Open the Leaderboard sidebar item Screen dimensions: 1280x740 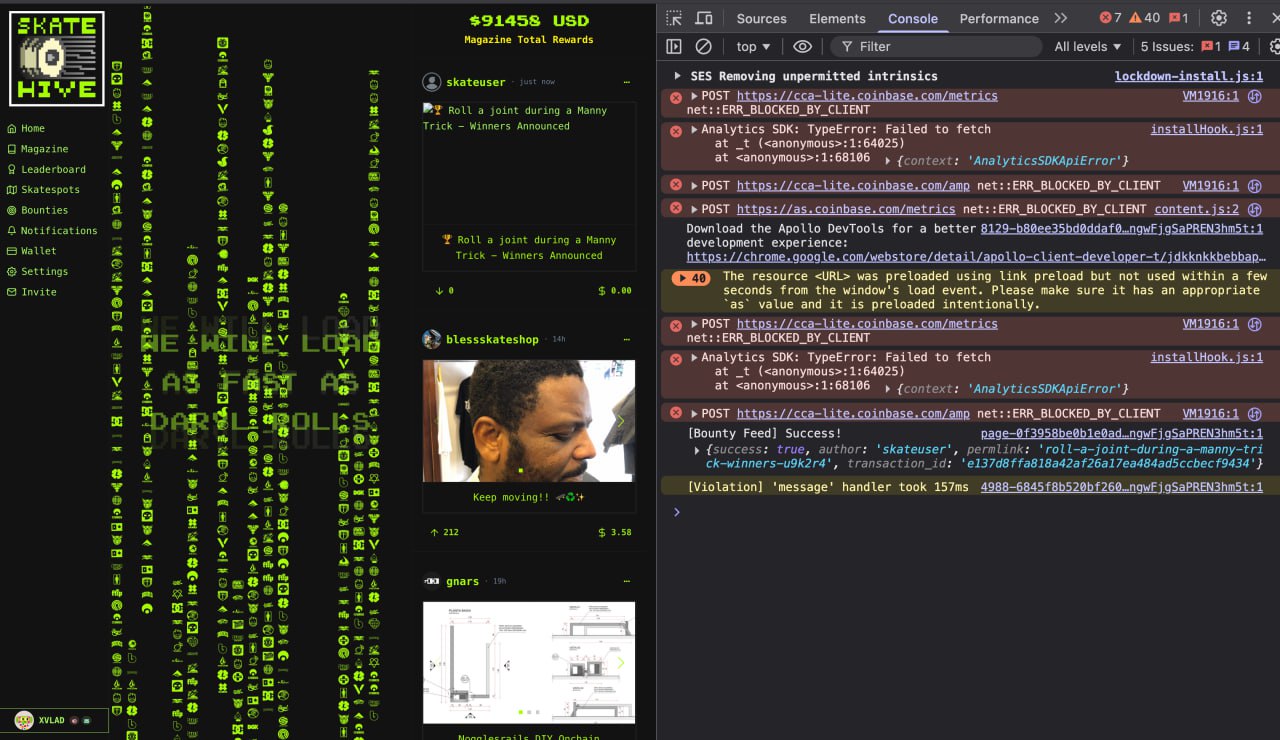click(x=53, y=169)
